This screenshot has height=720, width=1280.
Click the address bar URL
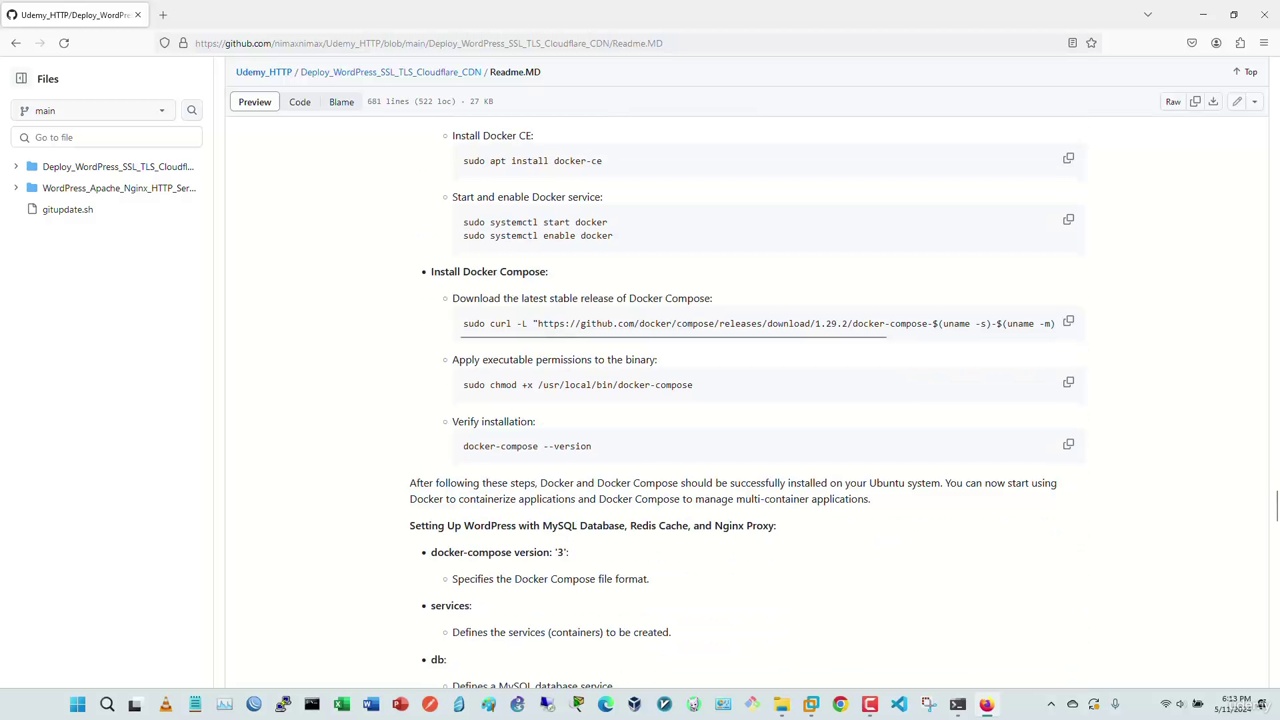coord(428,43)
